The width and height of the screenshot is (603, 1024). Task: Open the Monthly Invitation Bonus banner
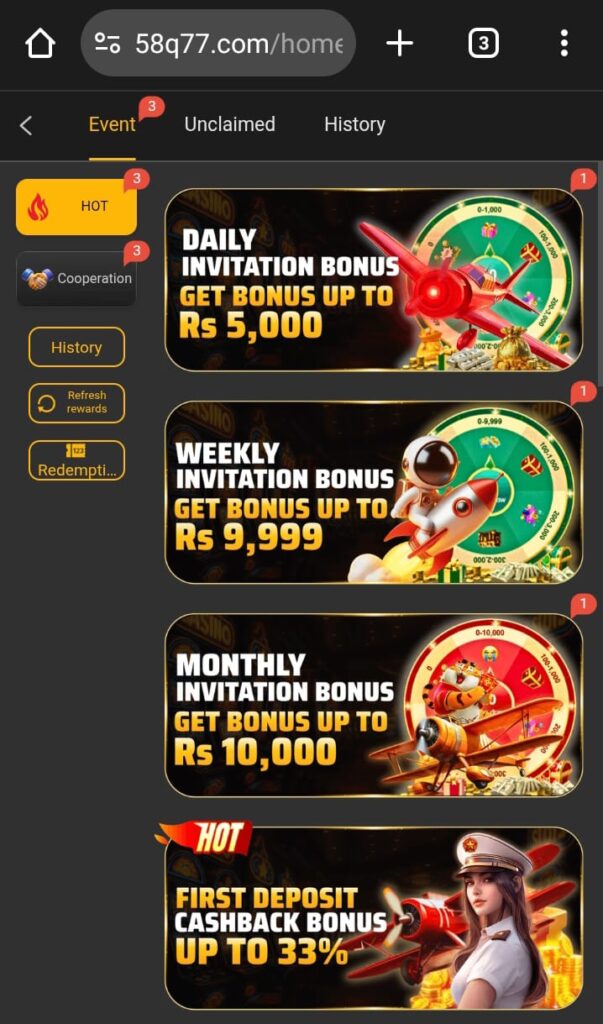pos(374,705)
